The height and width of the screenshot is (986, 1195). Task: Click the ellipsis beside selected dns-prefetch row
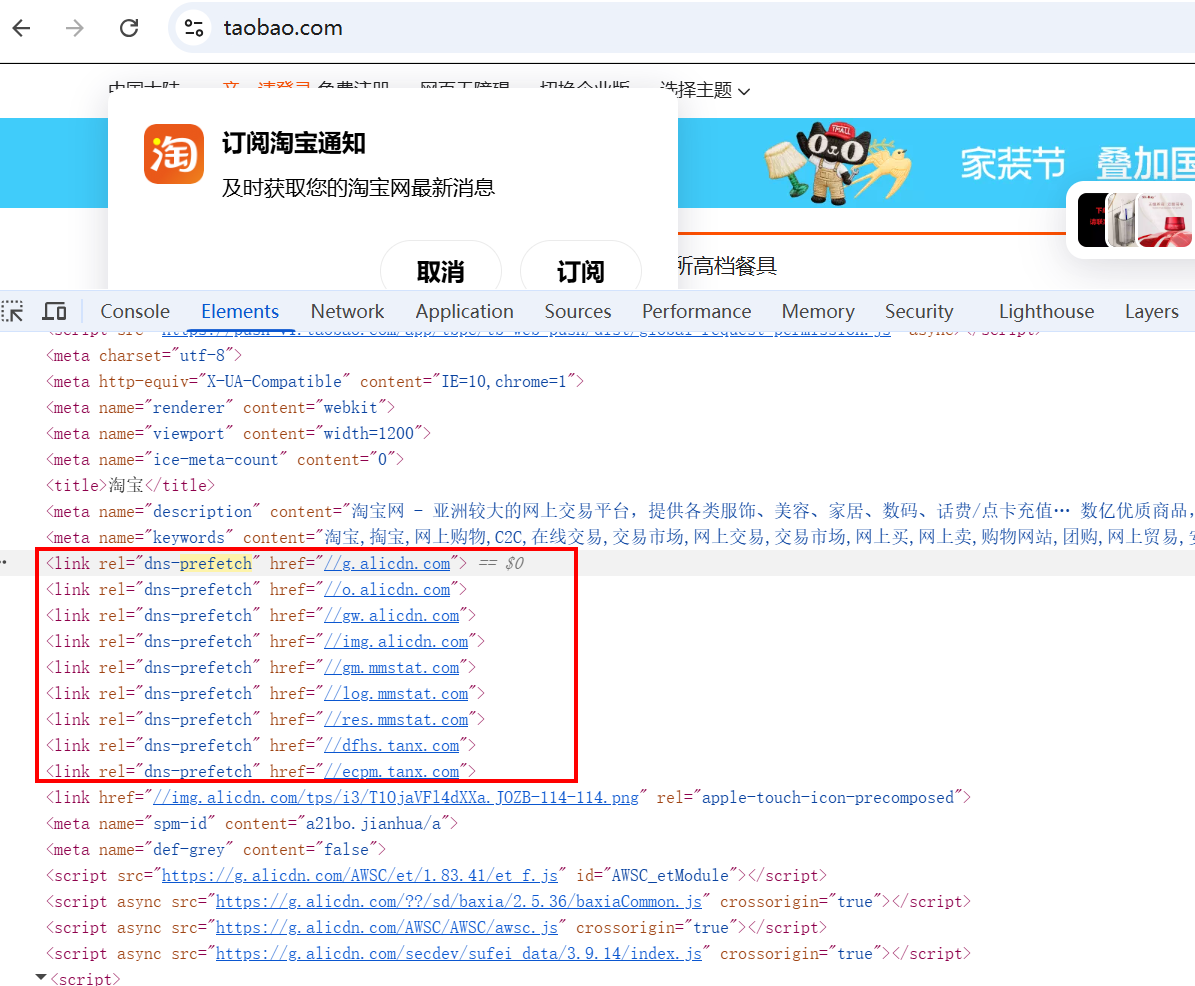pos(4,562)
